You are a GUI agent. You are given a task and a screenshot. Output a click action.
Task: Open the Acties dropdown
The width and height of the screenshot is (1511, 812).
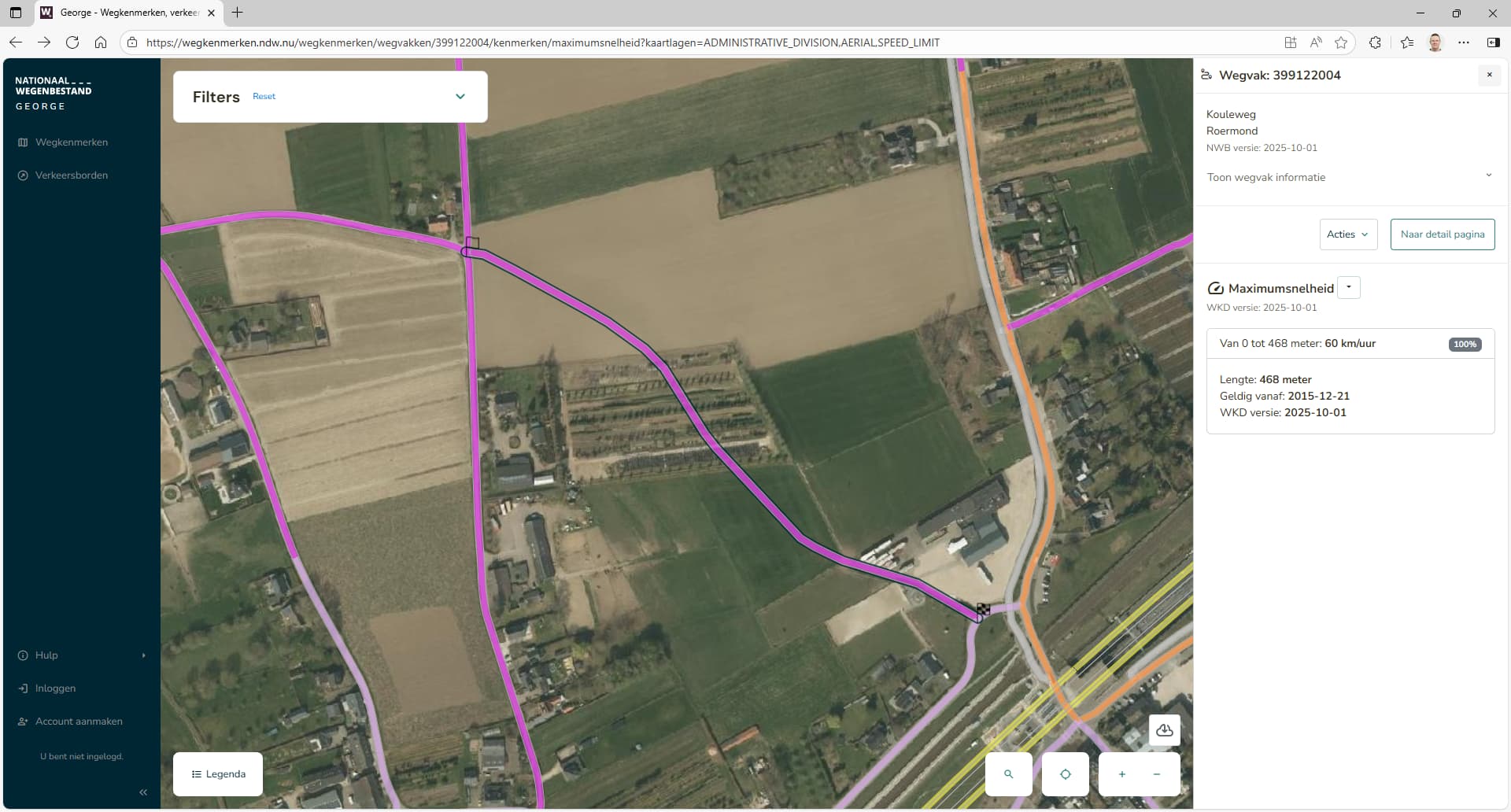pos(1347,234)
